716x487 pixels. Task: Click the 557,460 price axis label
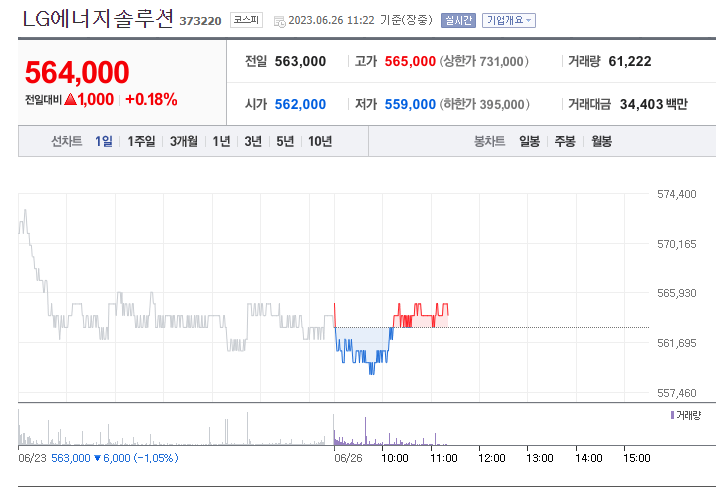[x=677, y=393]
